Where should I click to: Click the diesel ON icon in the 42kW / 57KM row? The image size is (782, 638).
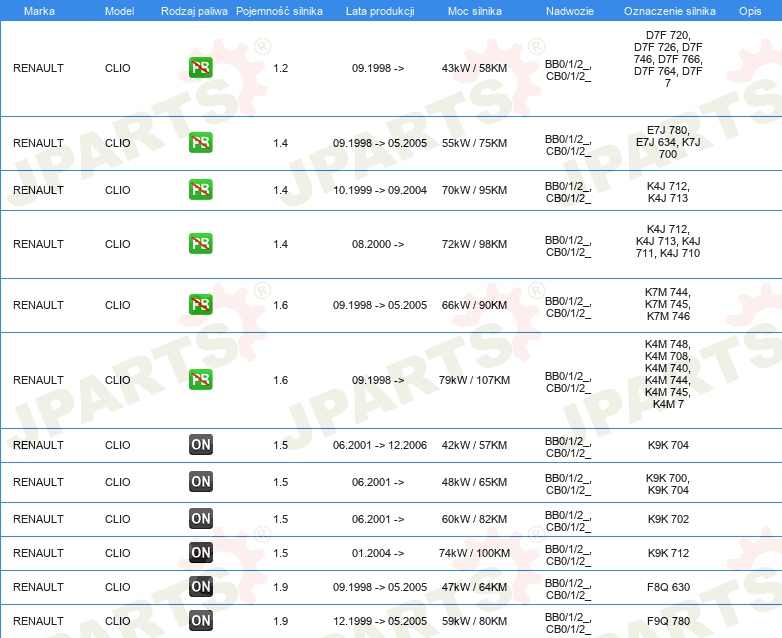200,445
